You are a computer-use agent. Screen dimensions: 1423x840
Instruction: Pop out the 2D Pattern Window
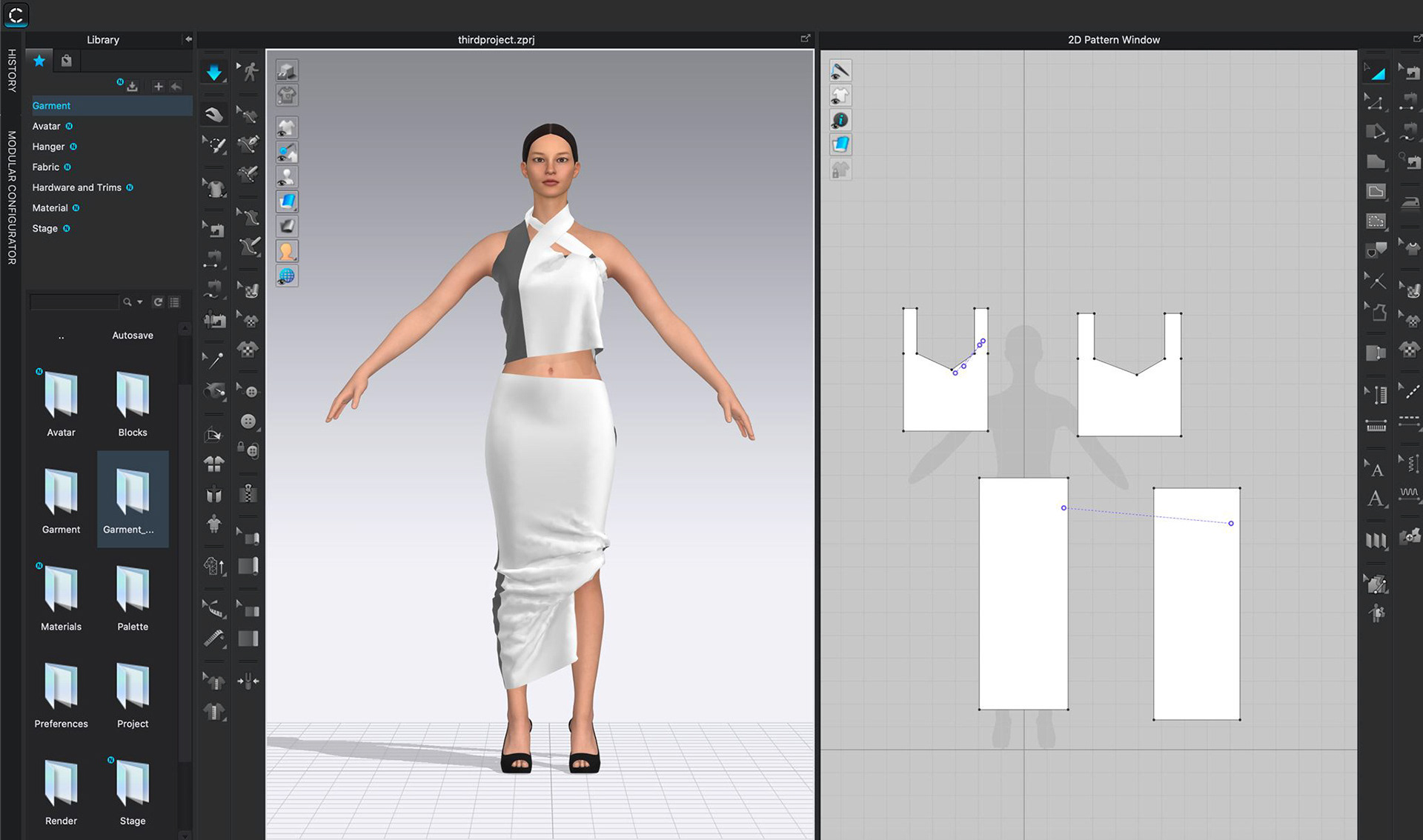point(1416,39)
